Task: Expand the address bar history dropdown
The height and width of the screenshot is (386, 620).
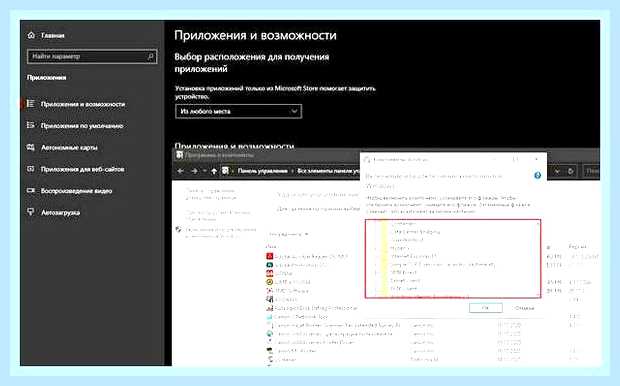Action: pyautogui.click(x=557, y=171)
